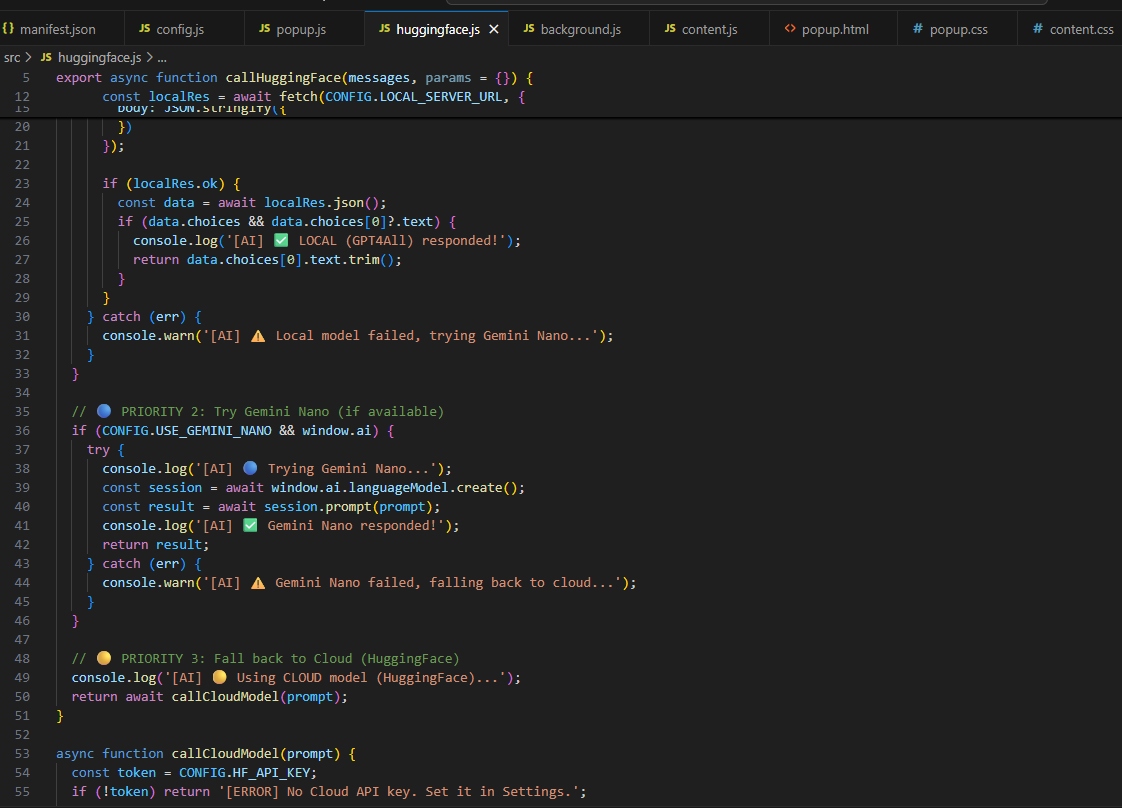Click 'return result;' on line 42
The width and height of the screenshot is (1122, 808).
(156, 545)
